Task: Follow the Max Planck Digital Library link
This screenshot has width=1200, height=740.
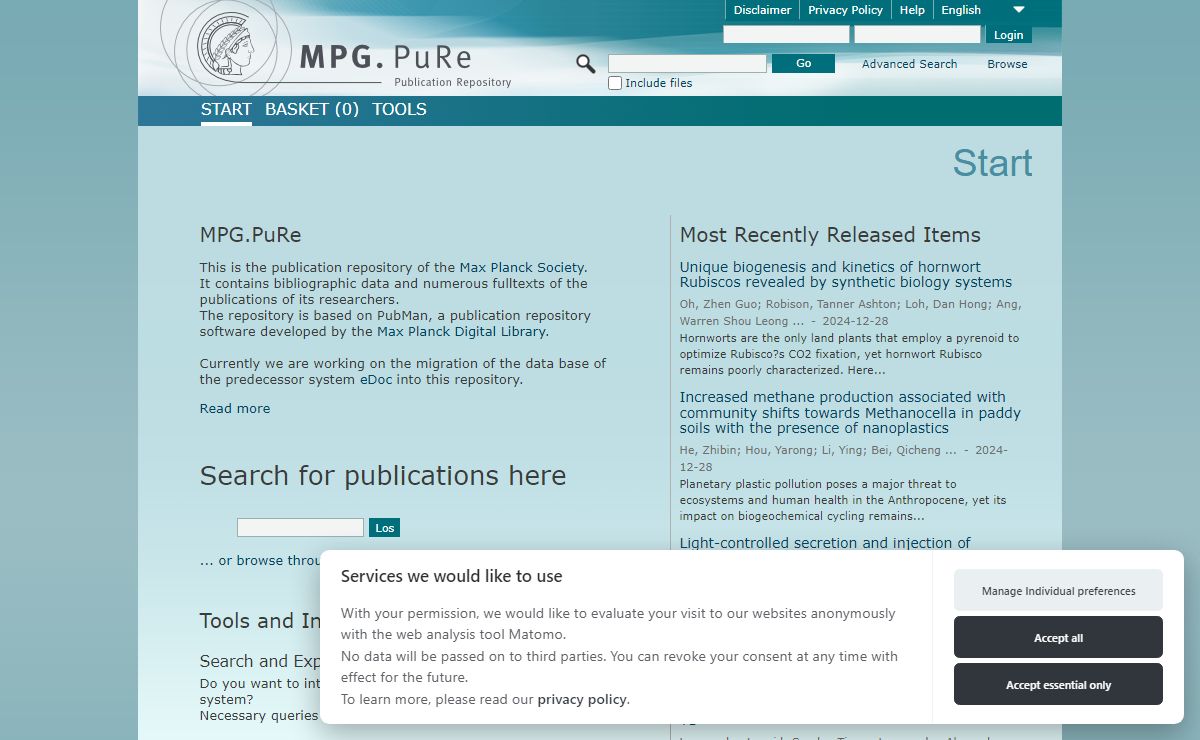Action: point(462,331)
